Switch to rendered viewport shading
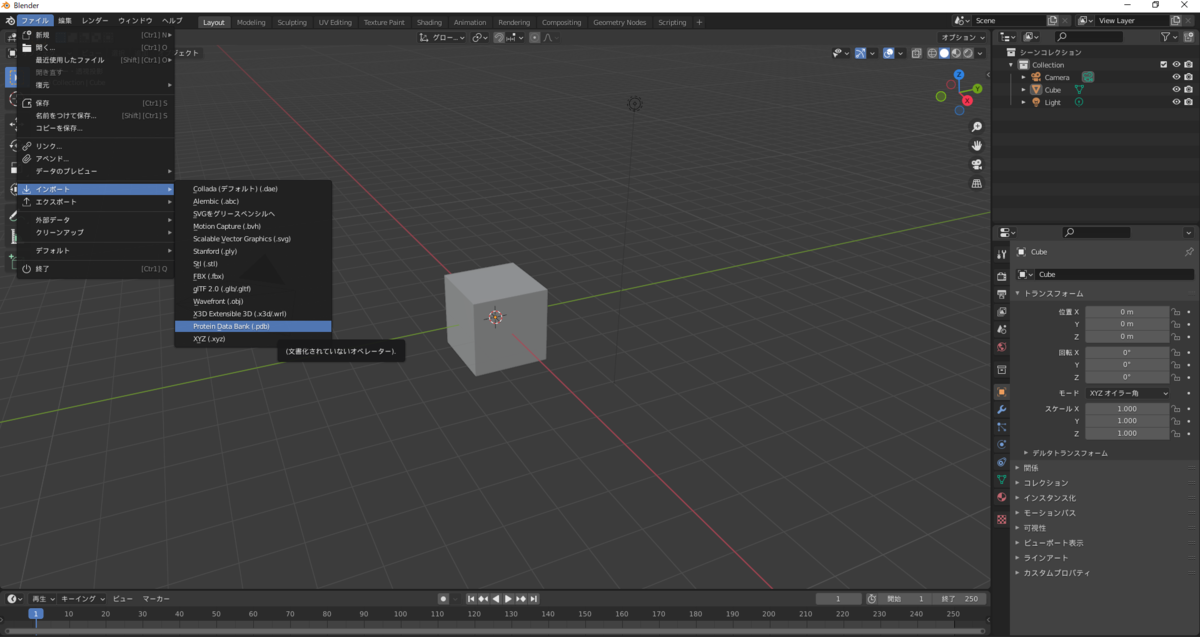This screenshot has width=1200, height=637. click(966, 53)
